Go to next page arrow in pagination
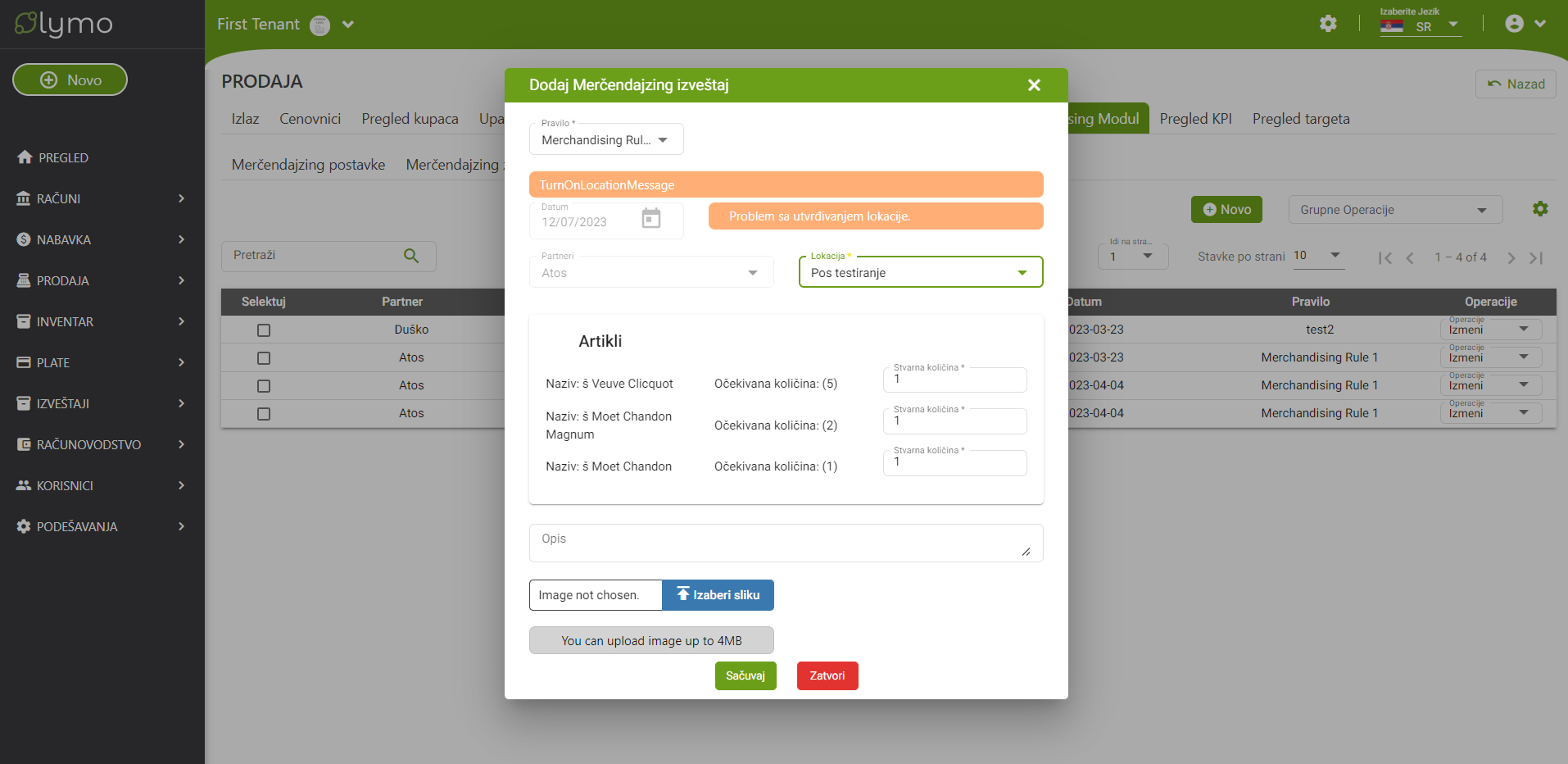The width and height of the screenshot is (1568, 764). 1511,258
